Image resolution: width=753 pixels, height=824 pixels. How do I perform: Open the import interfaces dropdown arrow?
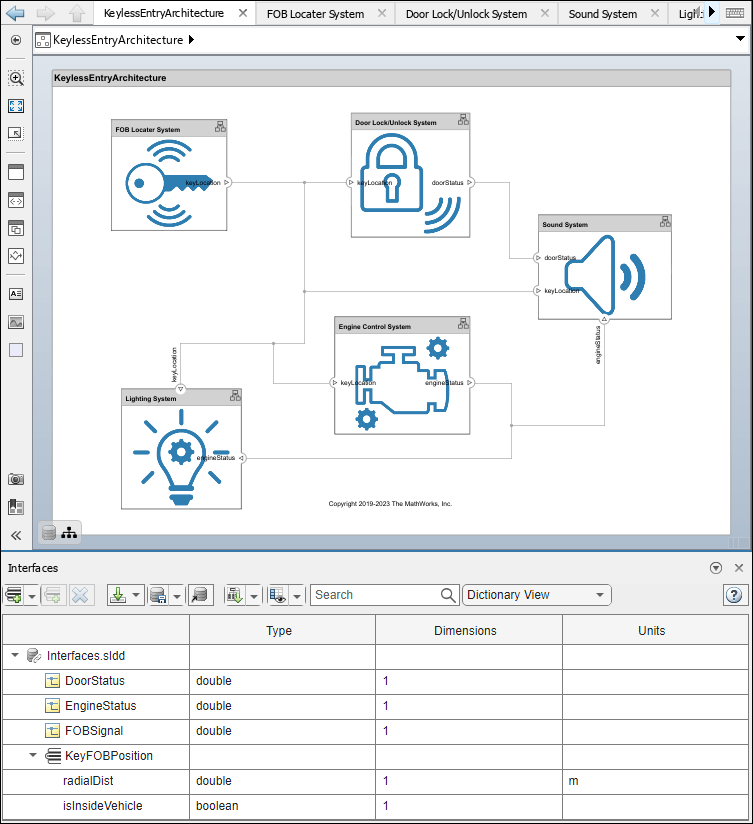136,595
